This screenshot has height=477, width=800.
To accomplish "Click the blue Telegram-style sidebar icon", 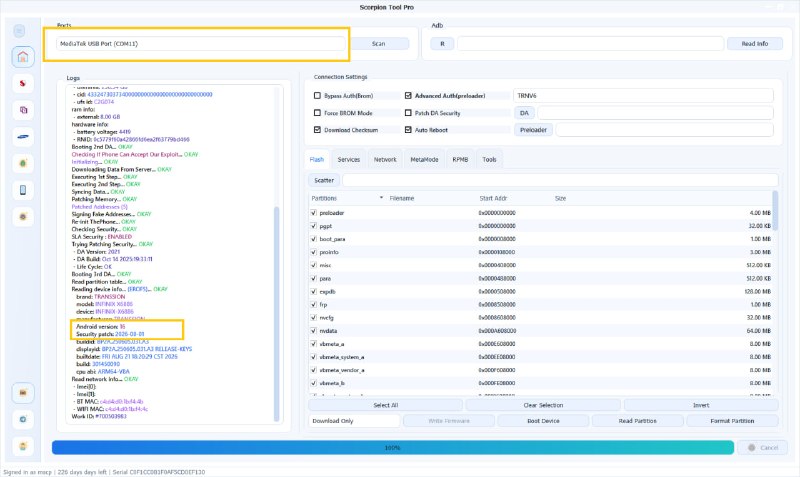I will click(x=23, y=419).
